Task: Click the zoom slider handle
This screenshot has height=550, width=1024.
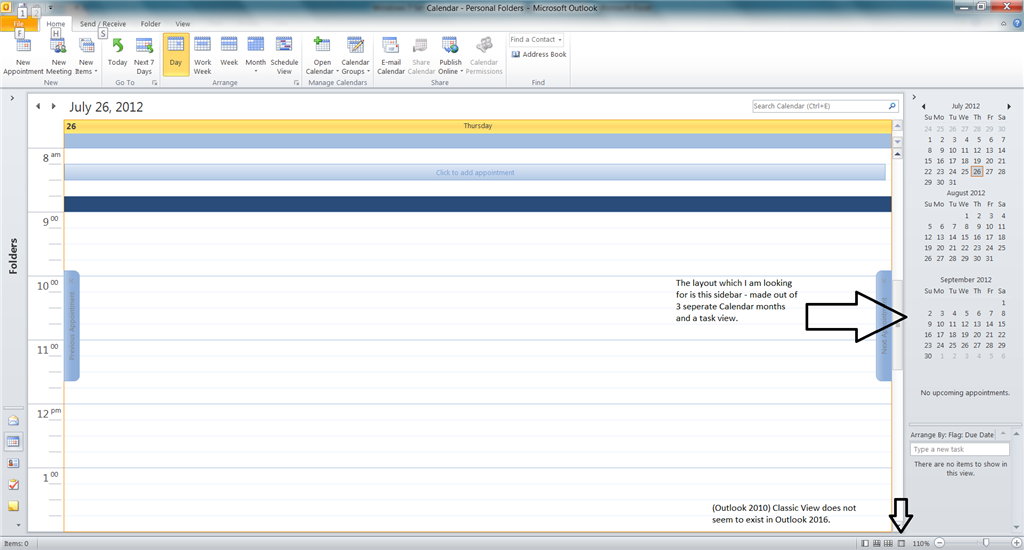Action: pos(986,543)
